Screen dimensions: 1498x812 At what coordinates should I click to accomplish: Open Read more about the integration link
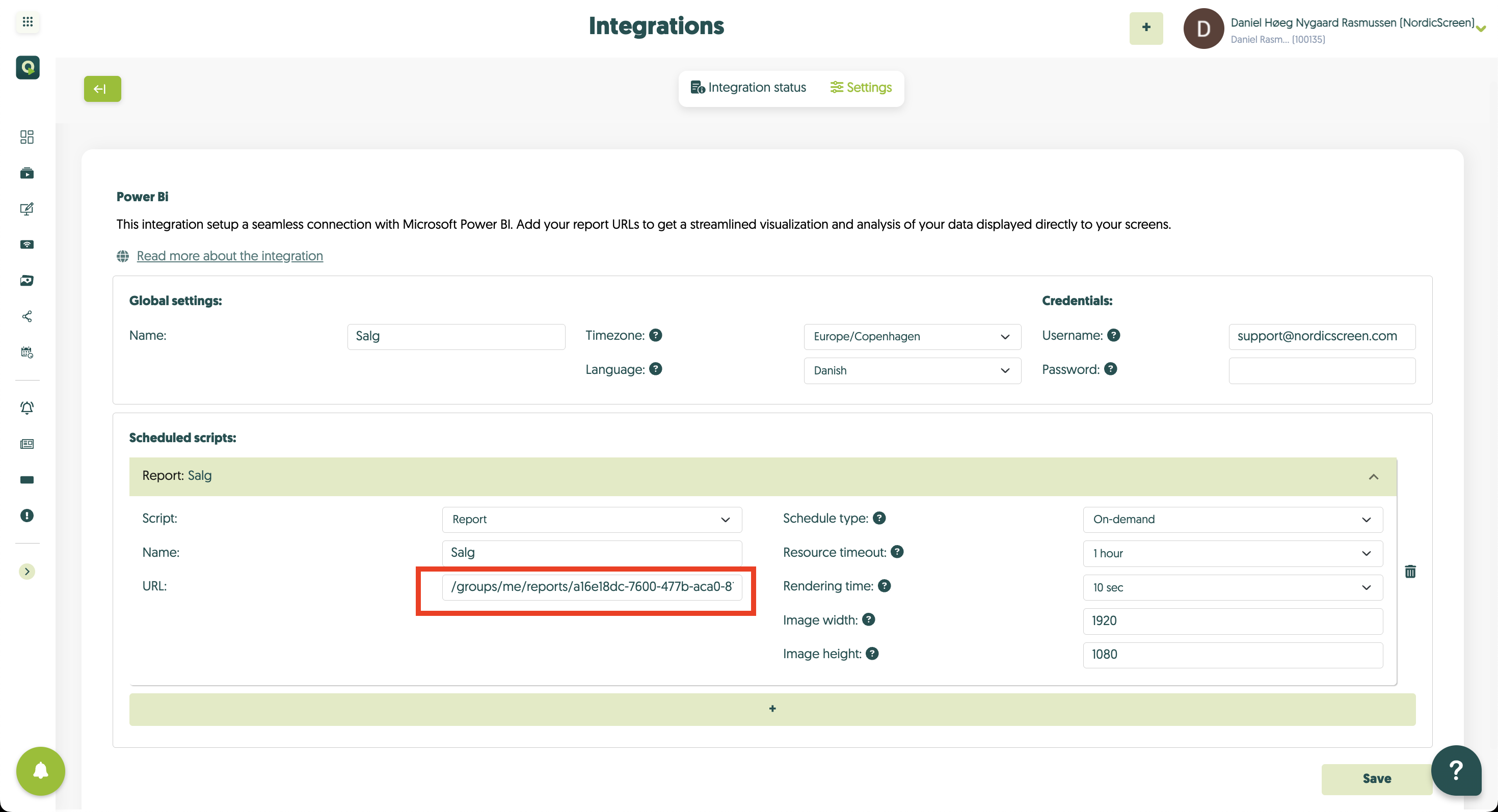tap(230, 256)
